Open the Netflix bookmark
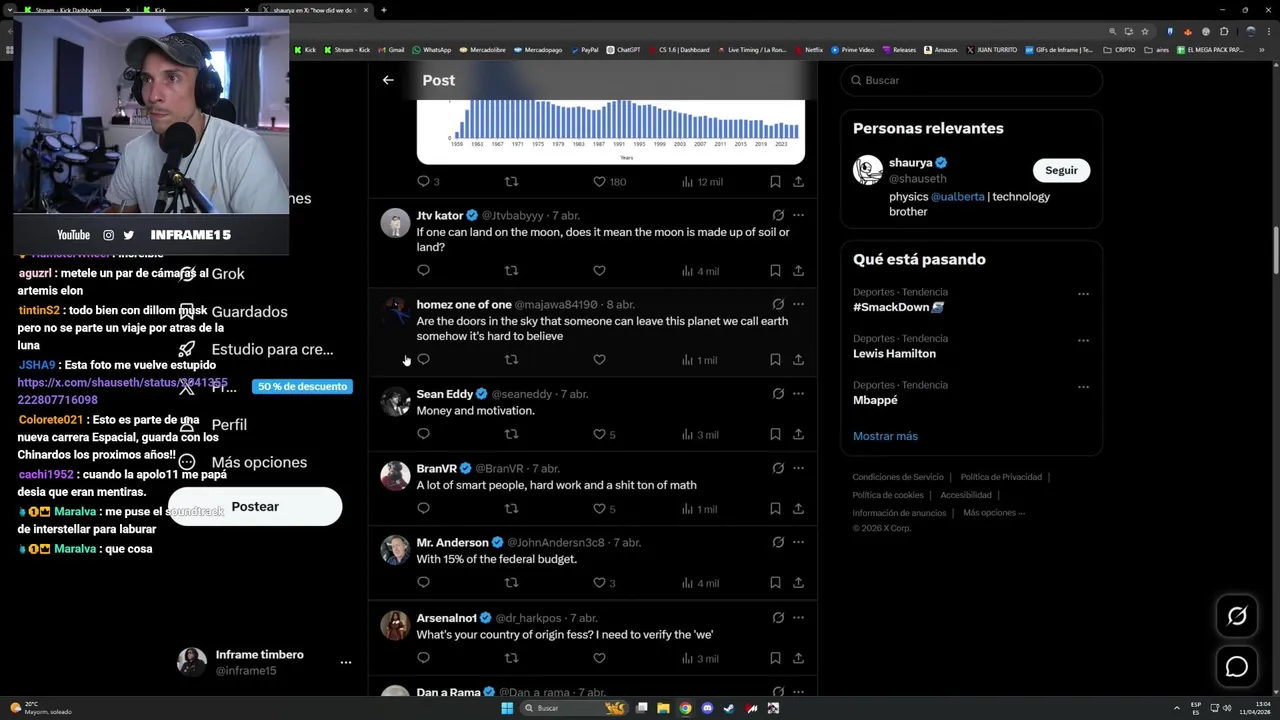 point(808,49)
